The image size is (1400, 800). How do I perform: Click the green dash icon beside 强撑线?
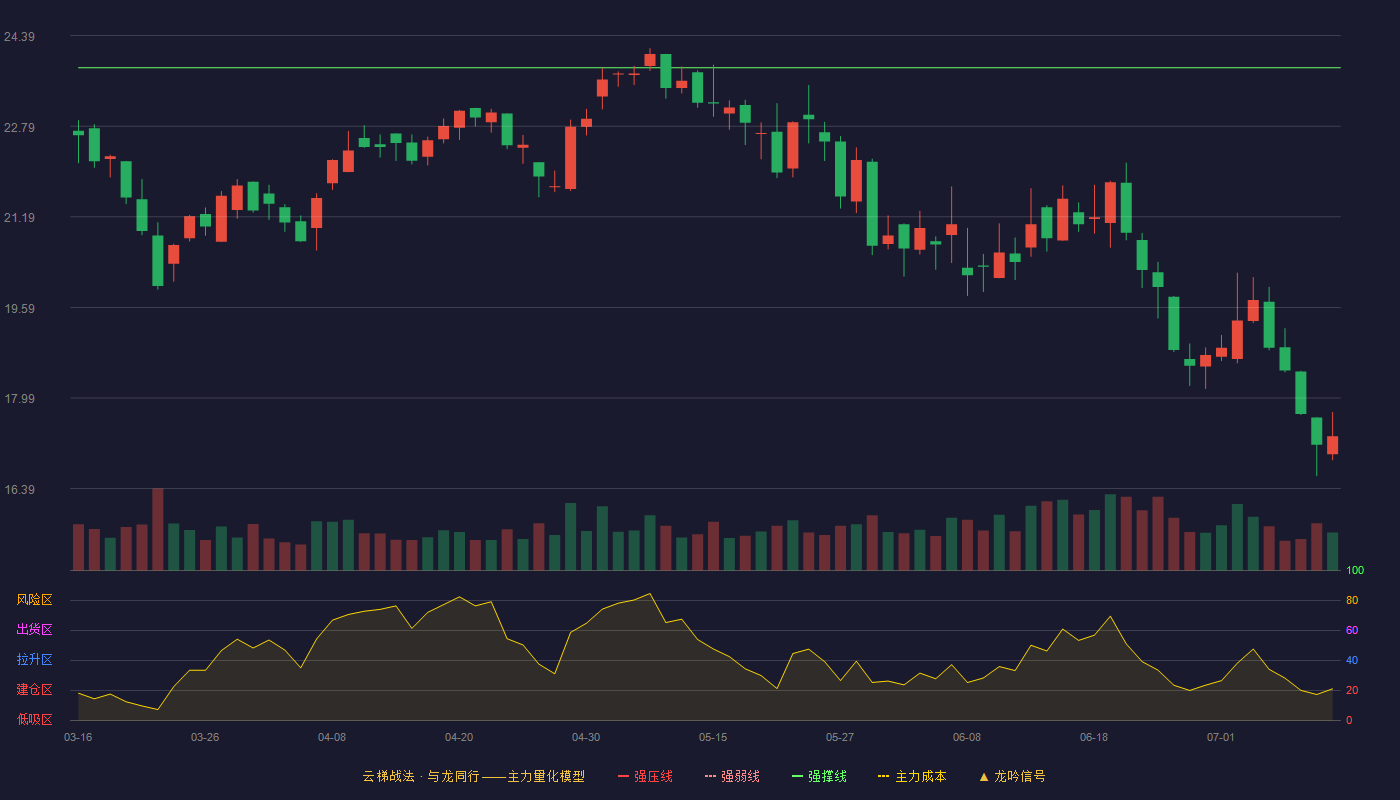[797, 776]
